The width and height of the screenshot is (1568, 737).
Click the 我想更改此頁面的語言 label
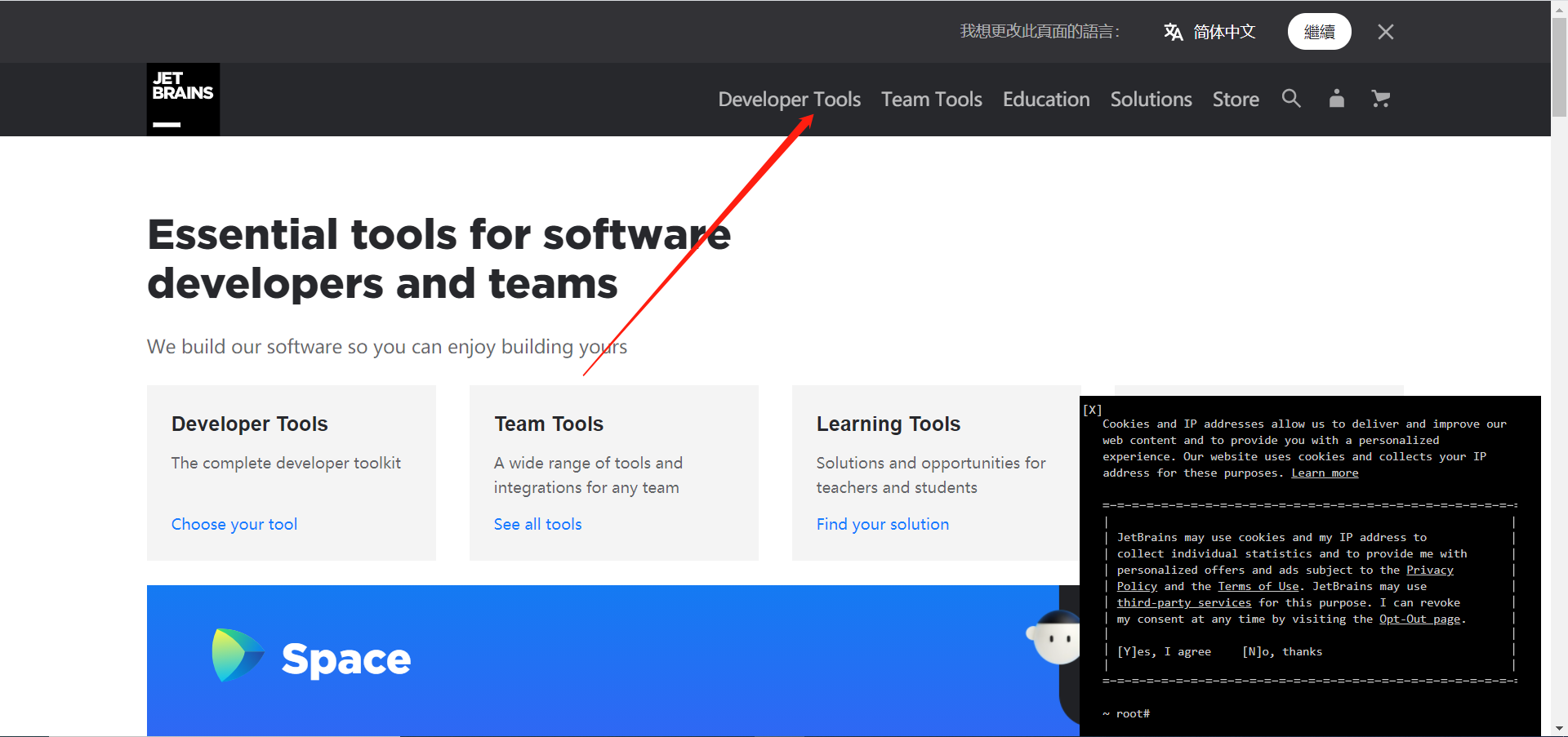(x=1040, y=32)
